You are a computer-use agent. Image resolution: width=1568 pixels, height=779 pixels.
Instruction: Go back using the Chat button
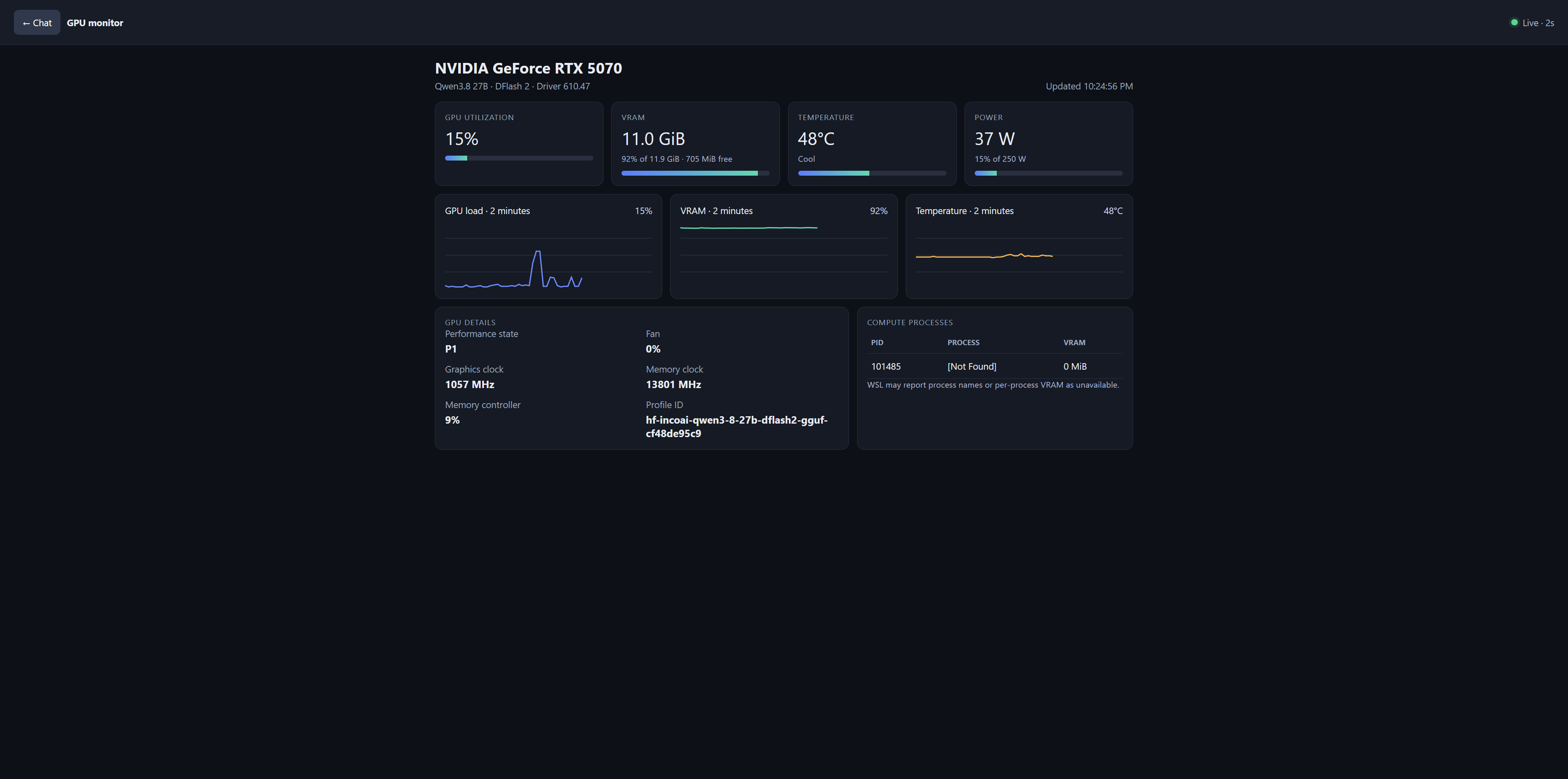(37, 22)
